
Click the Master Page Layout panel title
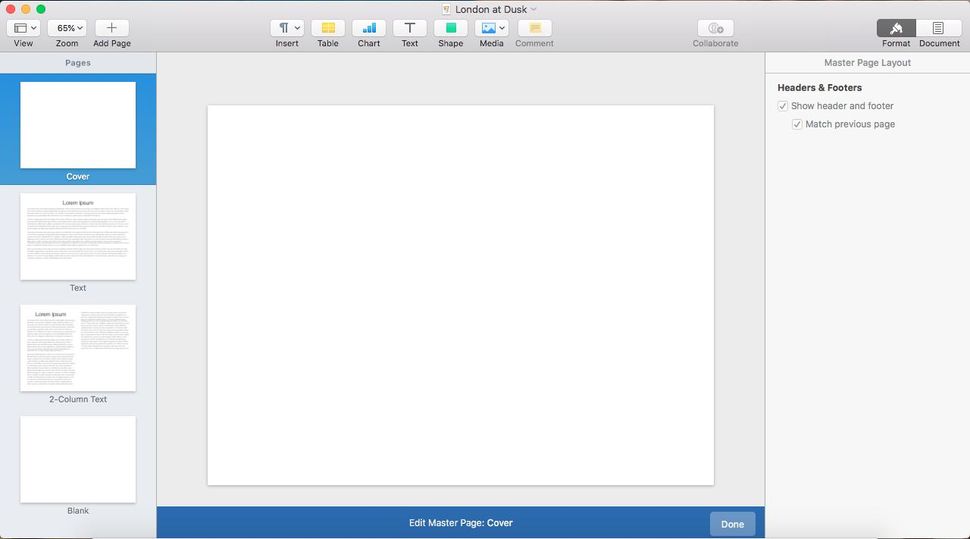867,63
